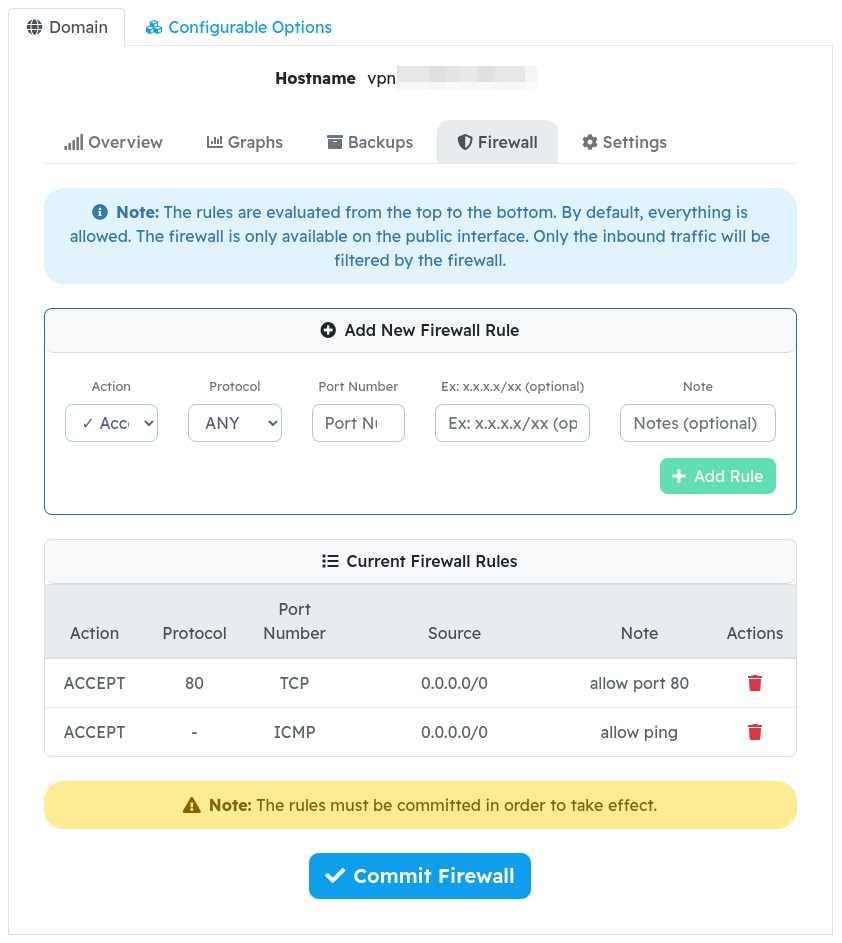Open the Action dropdown showing Accept
842x943 pixels.
point(111,423)
